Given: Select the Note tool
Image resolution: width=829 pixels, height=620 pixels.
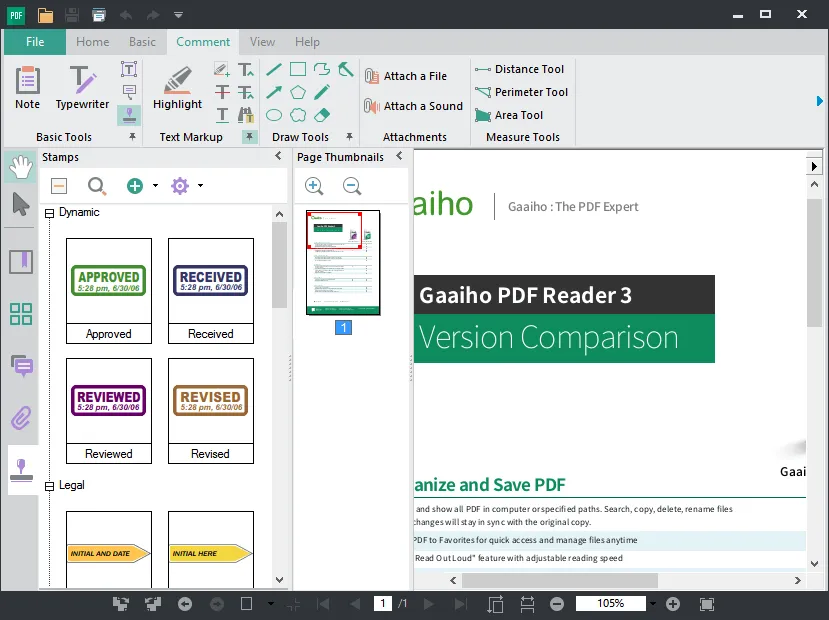Looking at the screenshot, I should 26,86.
